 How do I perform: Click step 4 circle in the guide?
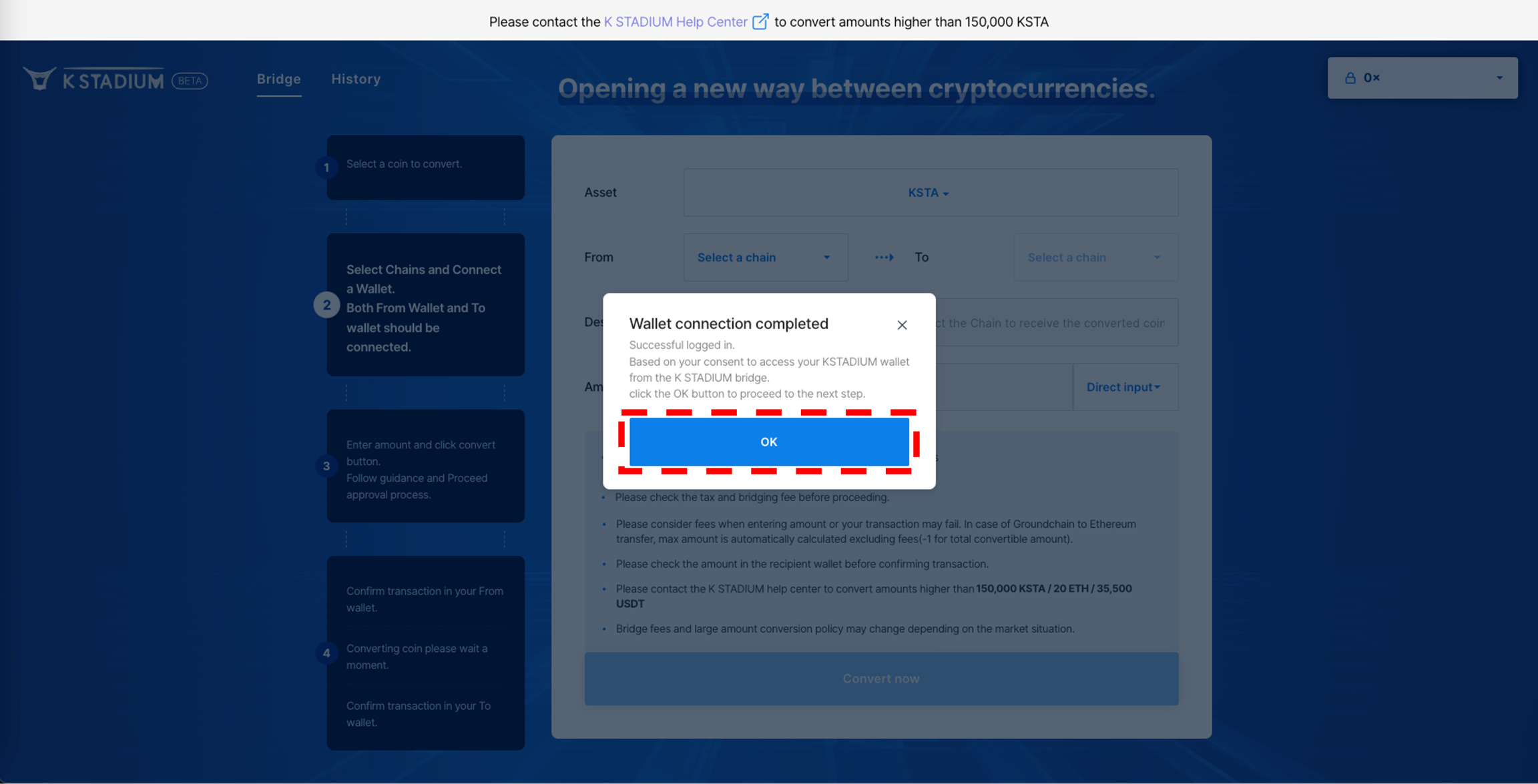click(326, 653)
